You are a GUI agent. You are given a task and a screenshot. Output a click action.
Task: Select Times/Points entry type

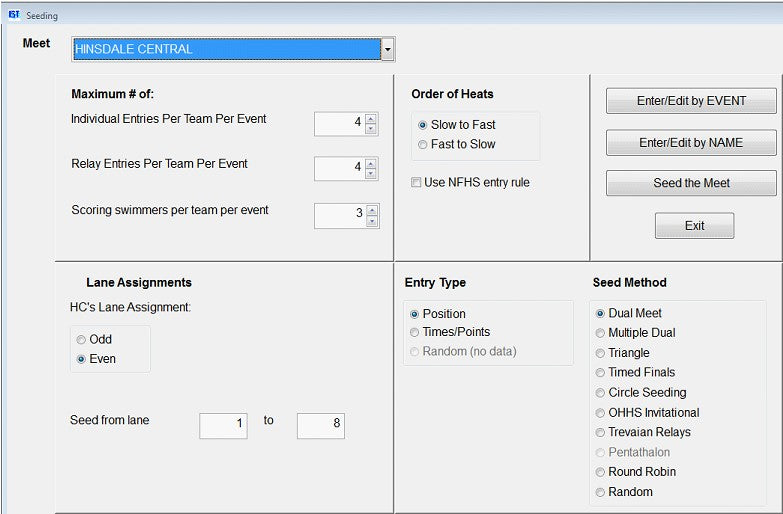click(x=415, y=332)
